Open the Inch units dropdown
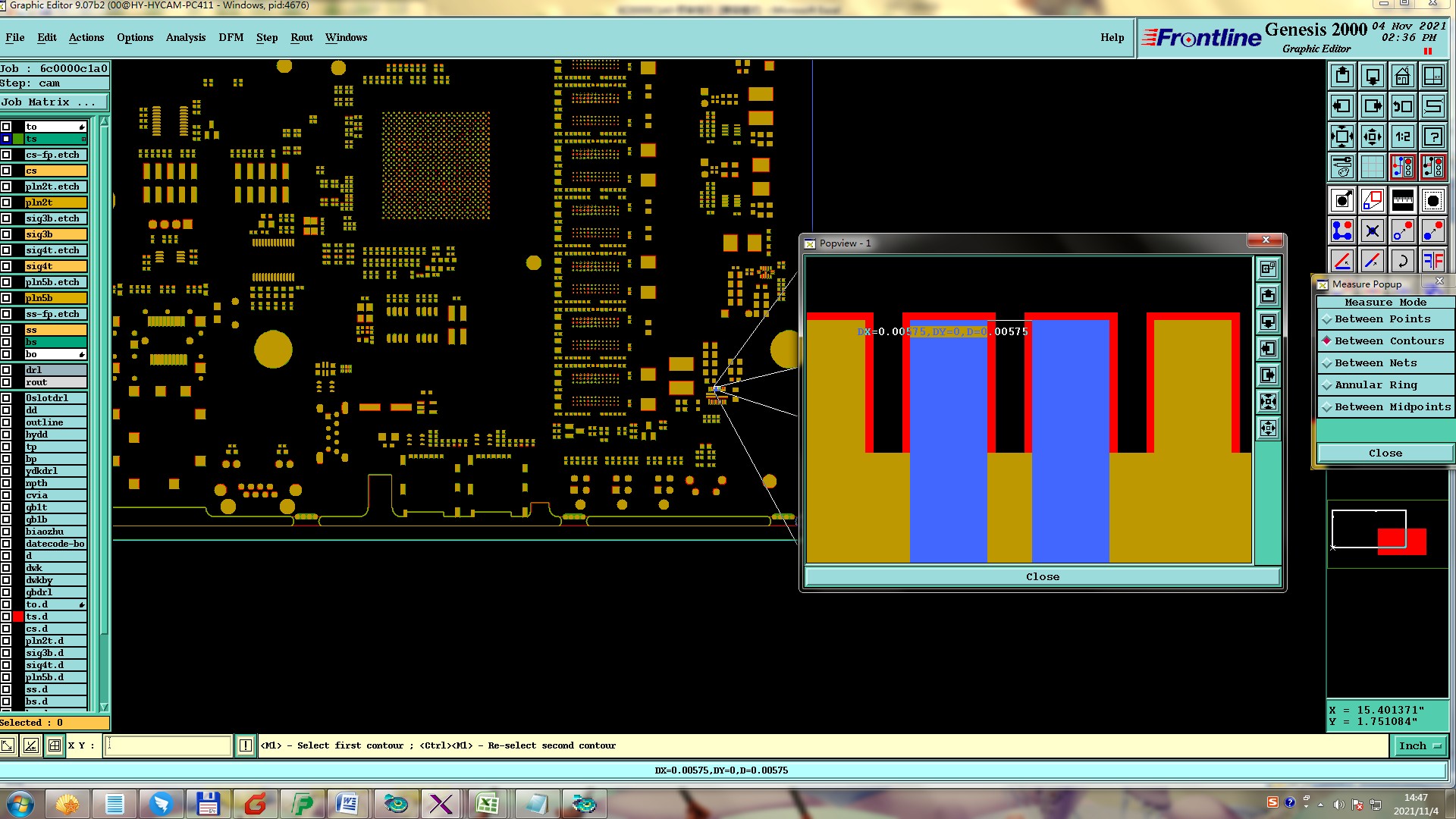1456x819 pixels. pos(1419,746)
